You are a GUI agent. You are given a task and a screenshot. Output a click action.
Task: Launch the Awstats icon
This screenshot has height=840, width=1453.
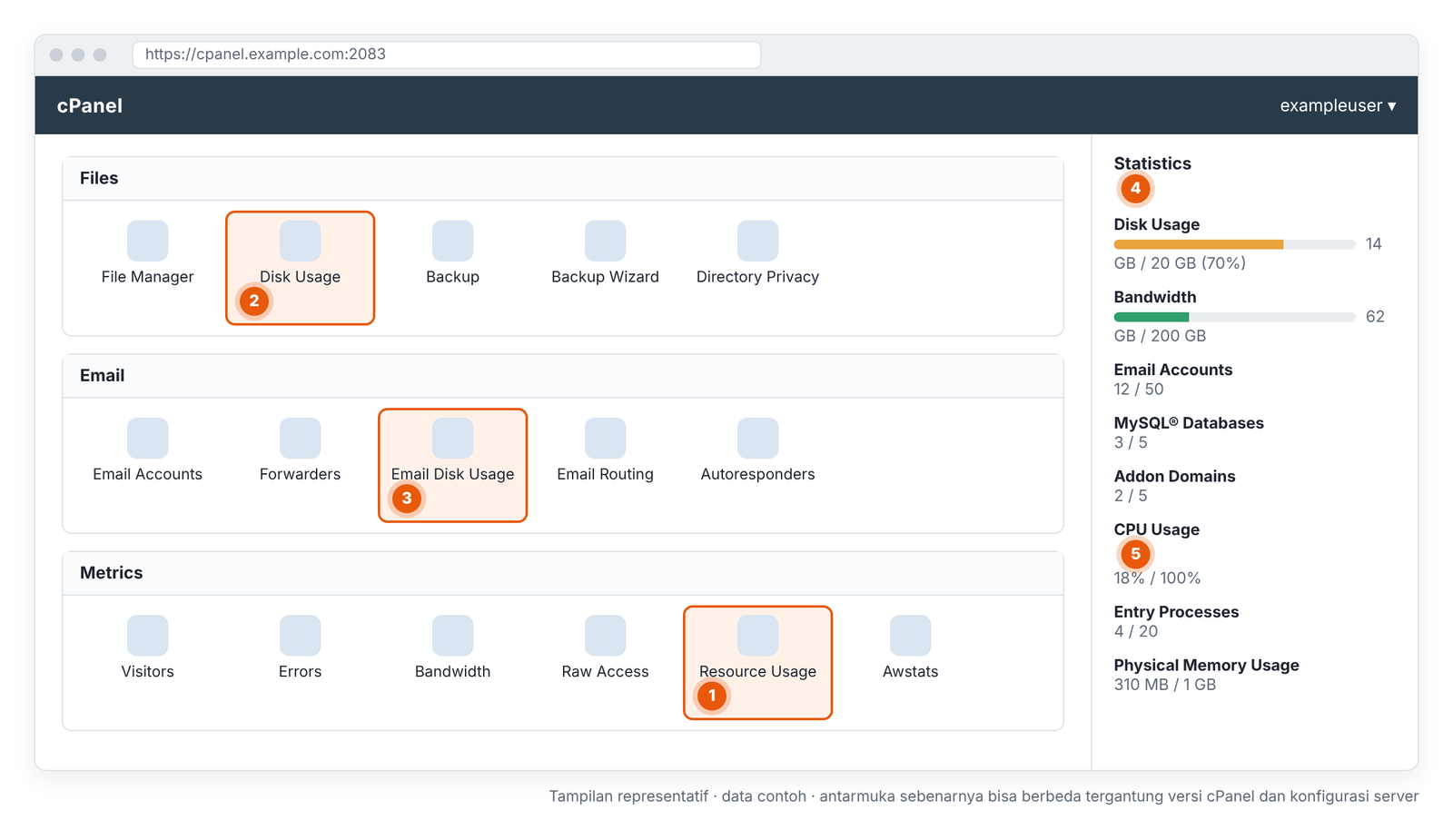(x=910, y=636)
